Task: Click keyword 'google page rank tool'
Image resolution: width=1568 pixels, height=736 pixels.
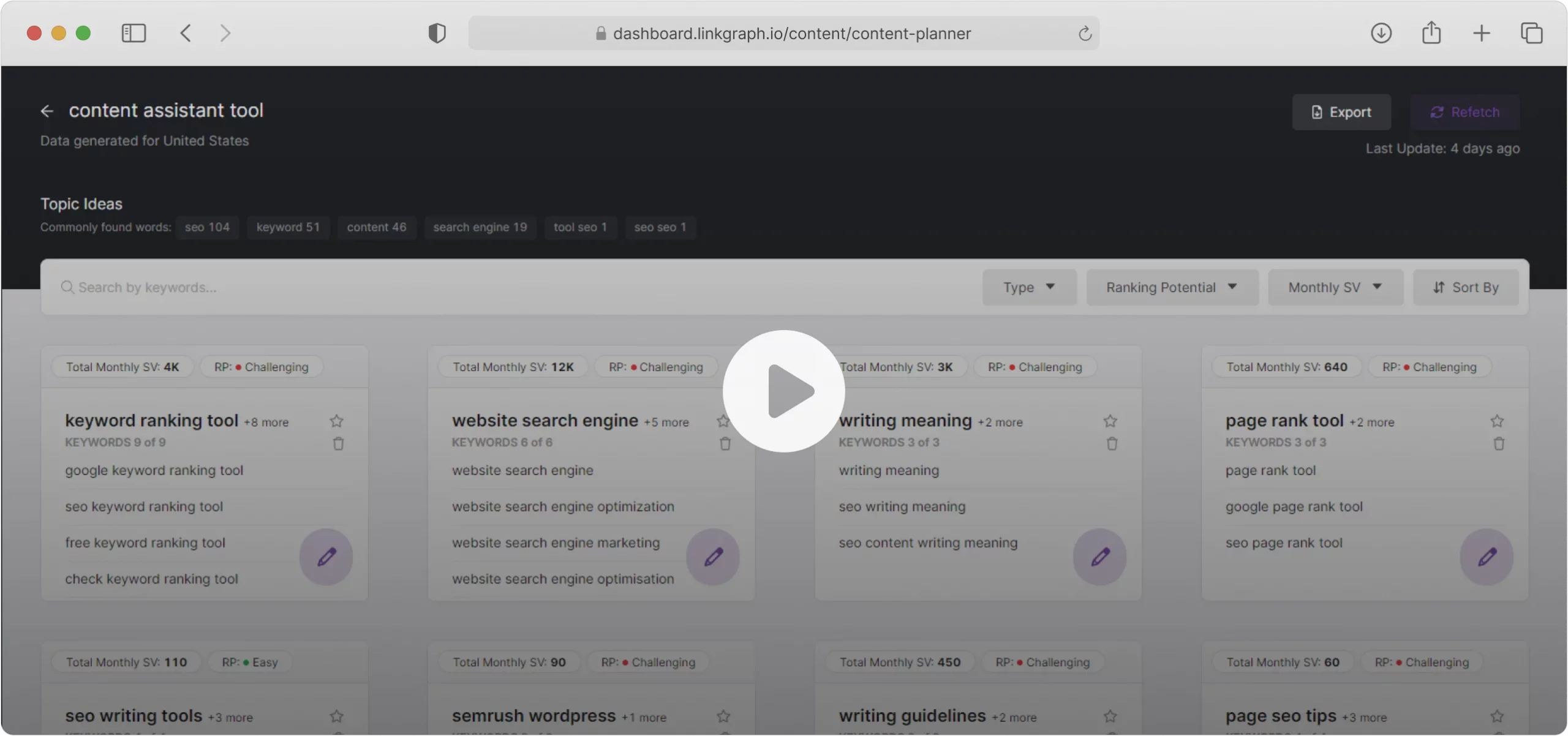Action: [x=1294, y=507]
